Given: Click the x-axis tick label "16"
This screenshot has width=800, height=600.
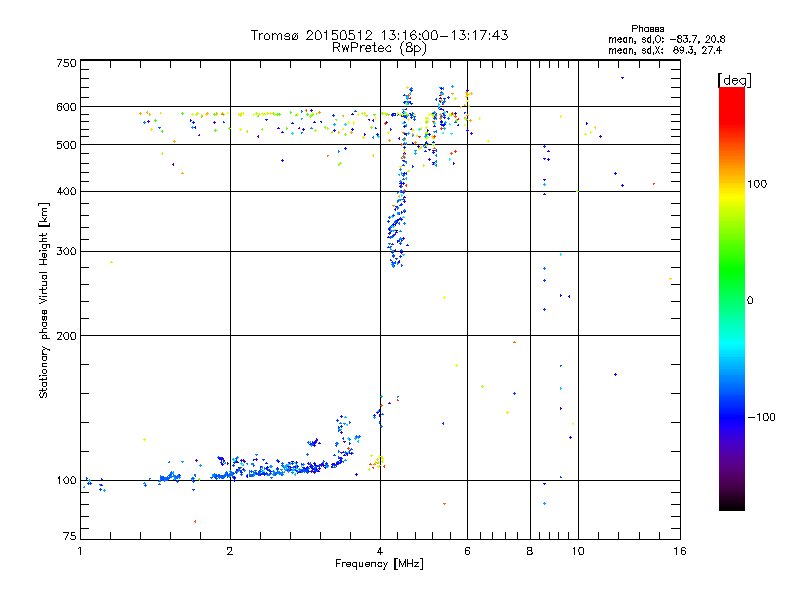Looking at the screenshot, I should pyautogui.click(x=680, y=551).
